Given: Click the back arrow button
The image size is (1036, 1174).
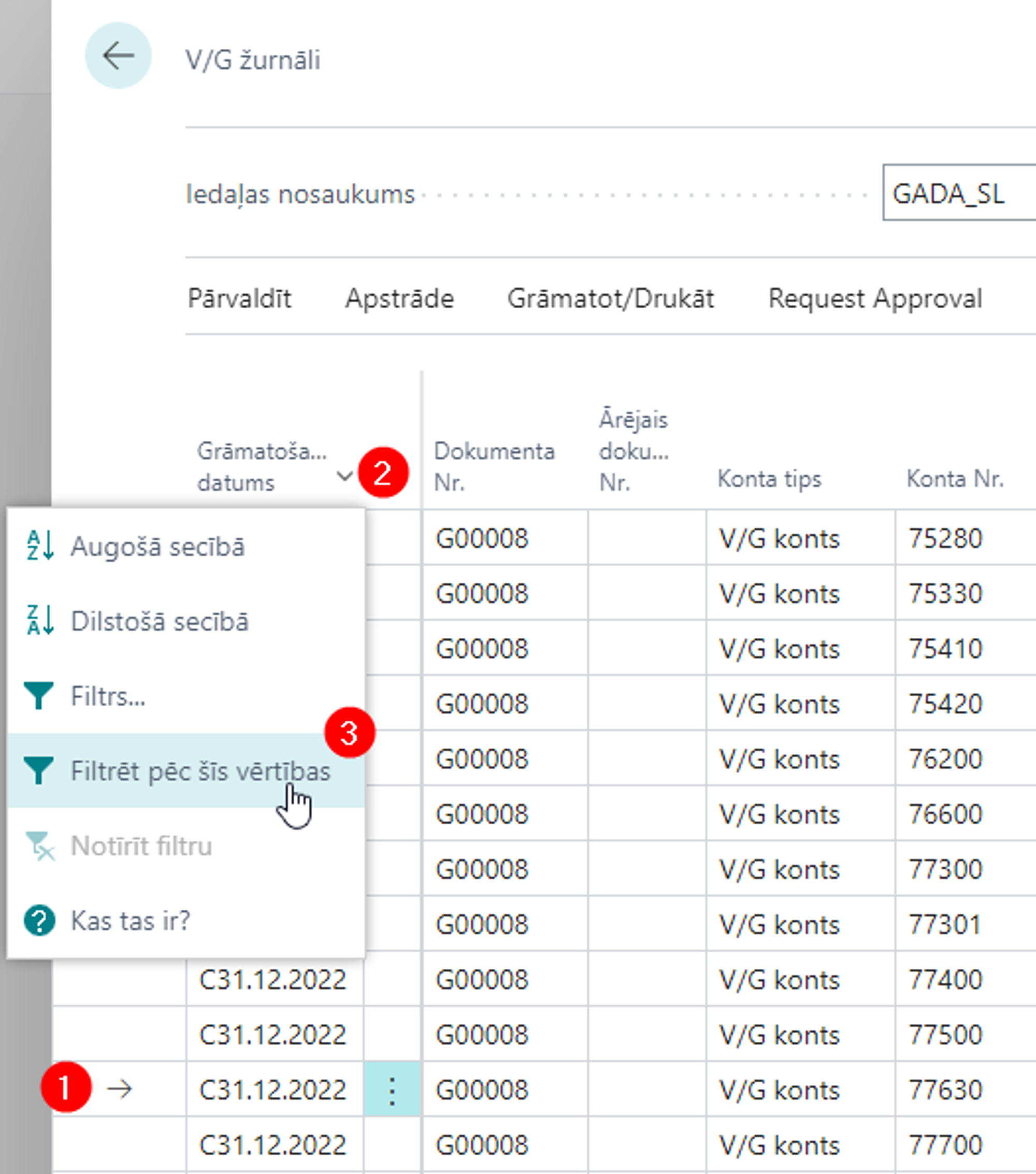Looking at the screenshot, I should coord(118,56).
